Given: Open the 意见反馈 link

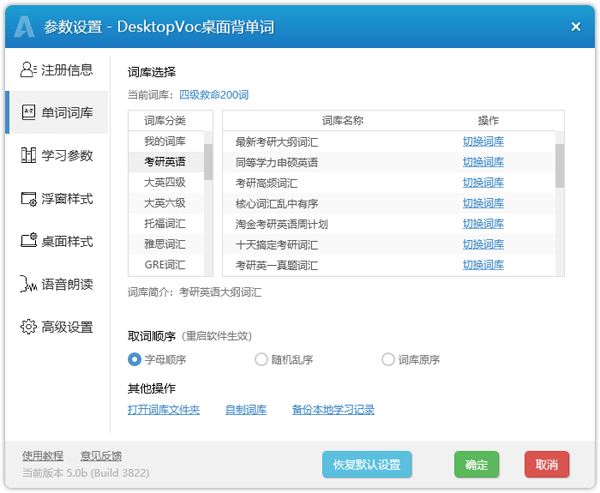Looking at the screenshot, I should point(101,456).
